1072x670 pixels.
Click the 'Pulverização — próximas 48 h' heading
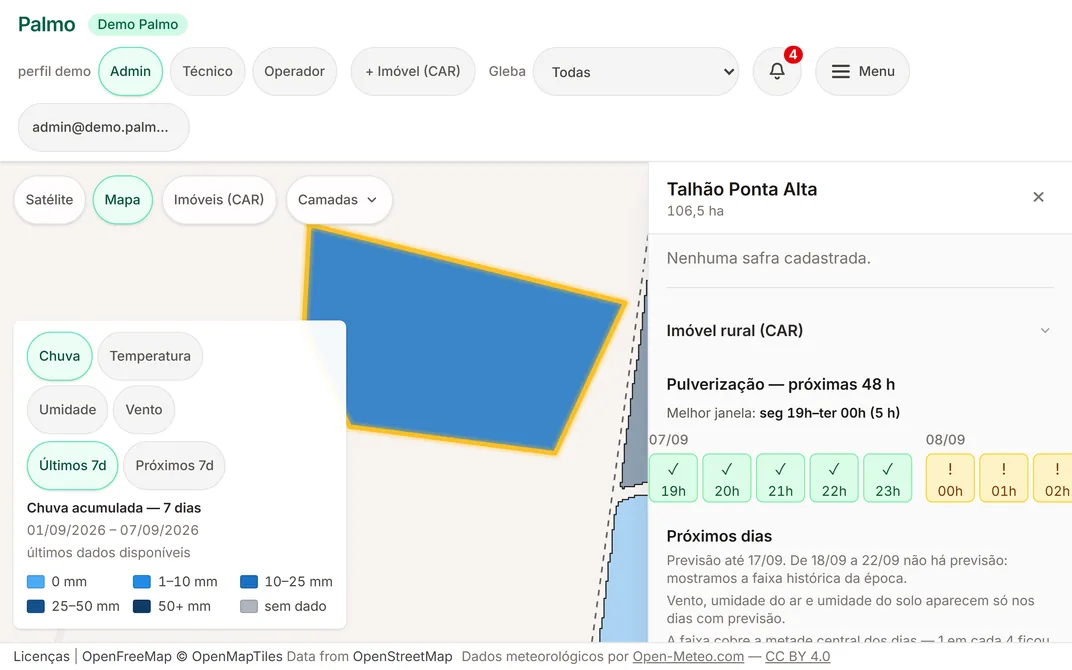[781, 384]
